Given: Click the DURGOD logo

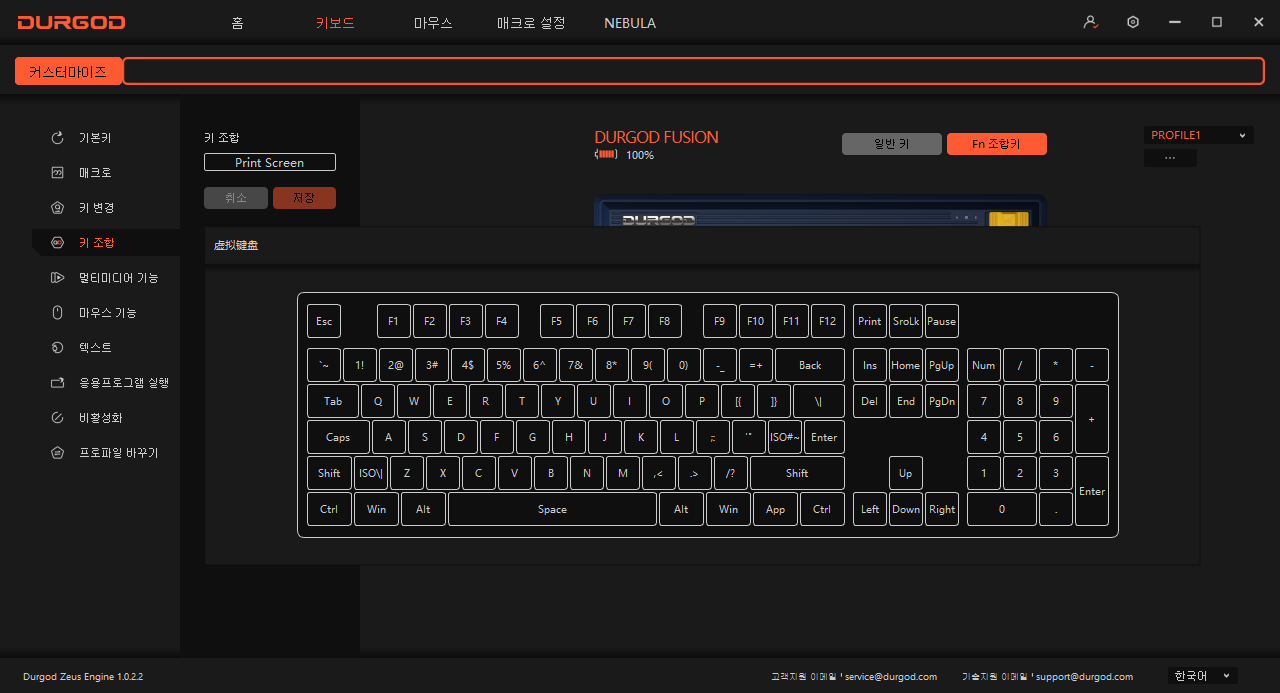Looking at the screenshot, I should click(71, 22).
